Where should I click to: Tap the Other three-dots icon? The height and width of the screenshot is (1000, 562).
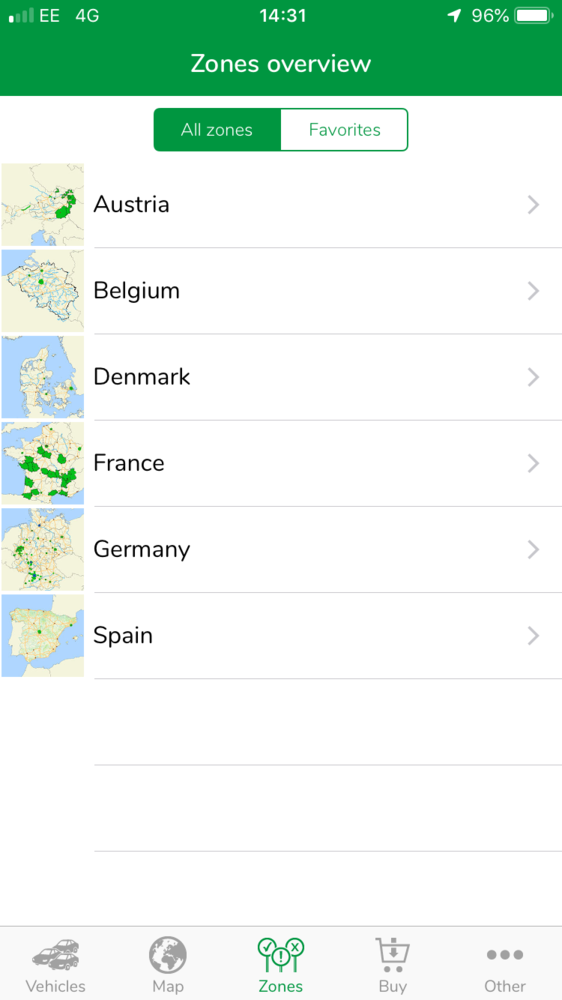point(505,955)
